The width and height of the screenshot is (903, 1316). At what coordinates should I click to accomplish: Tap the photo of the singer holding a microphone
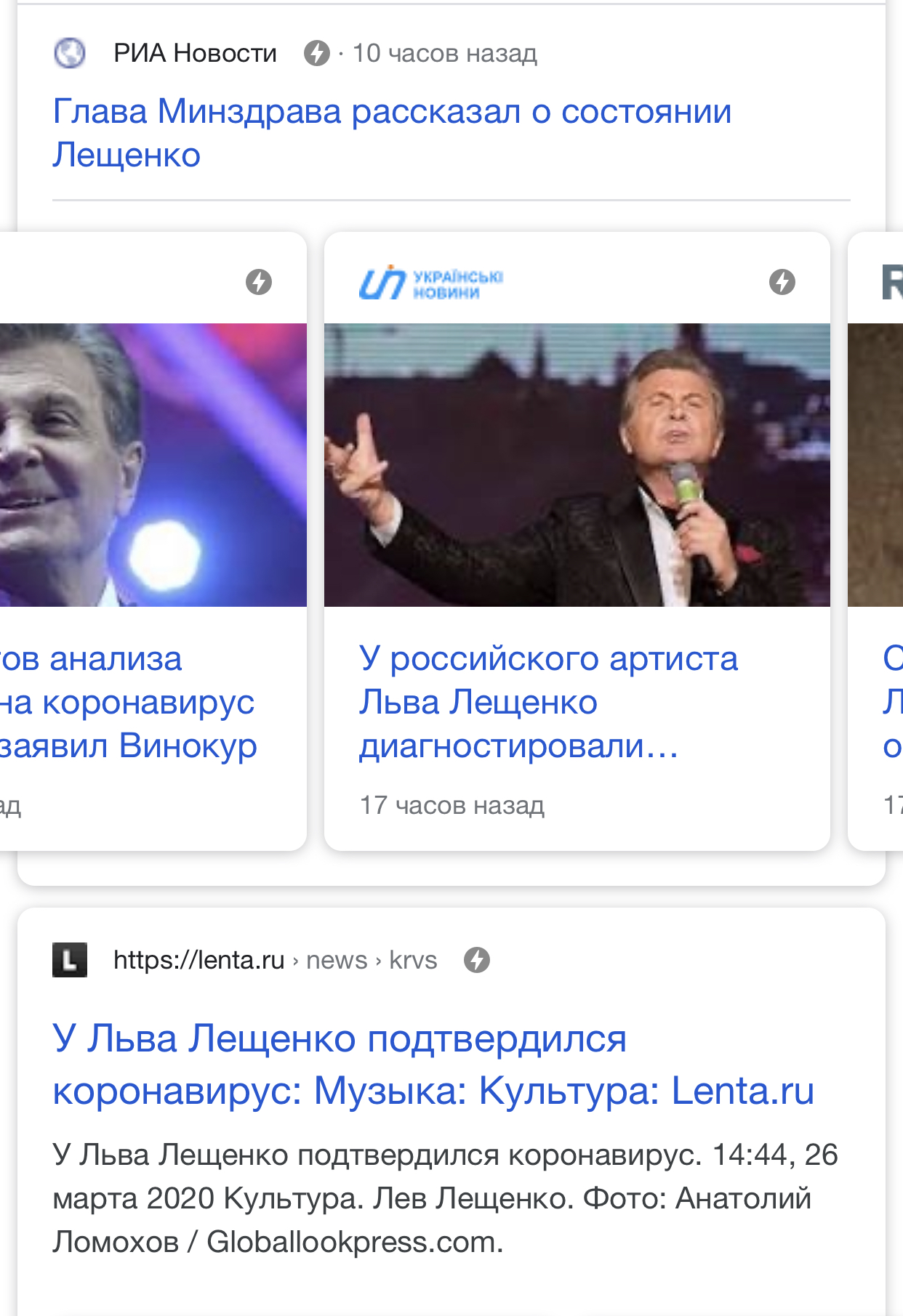tap(577, 465)
